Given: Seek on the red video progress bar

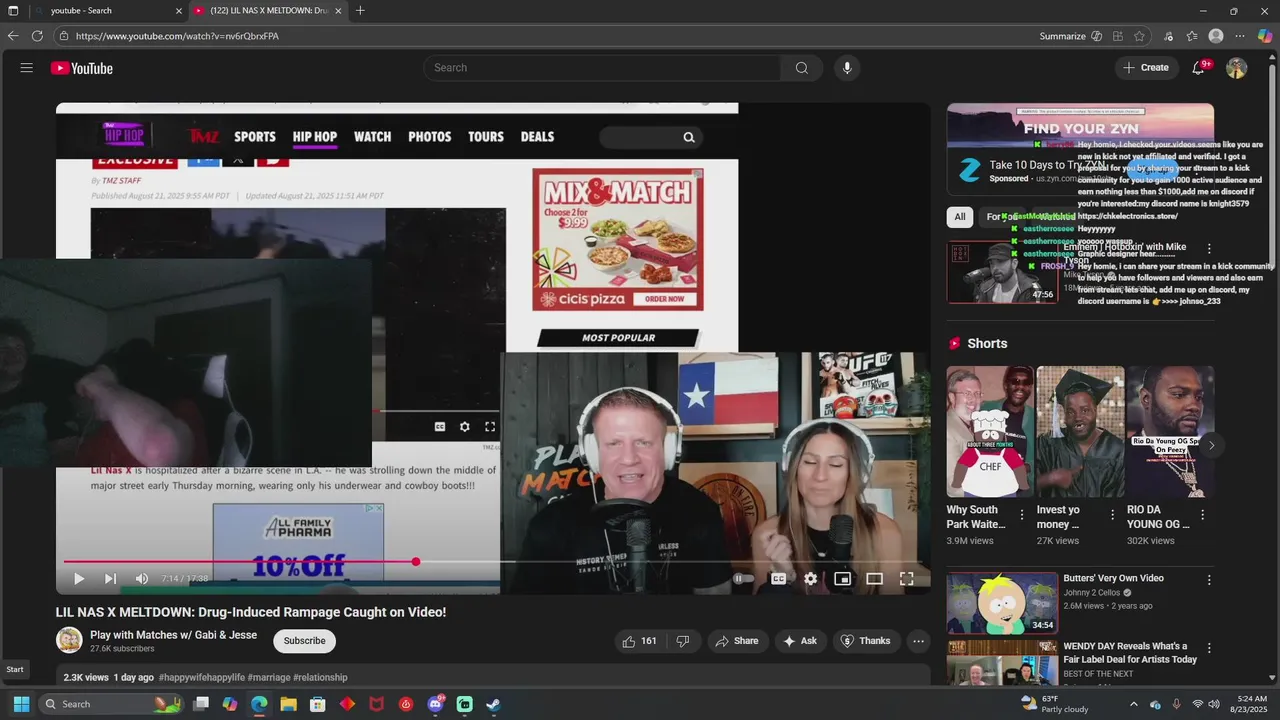Looking at the screenshot, I should 492,562.
